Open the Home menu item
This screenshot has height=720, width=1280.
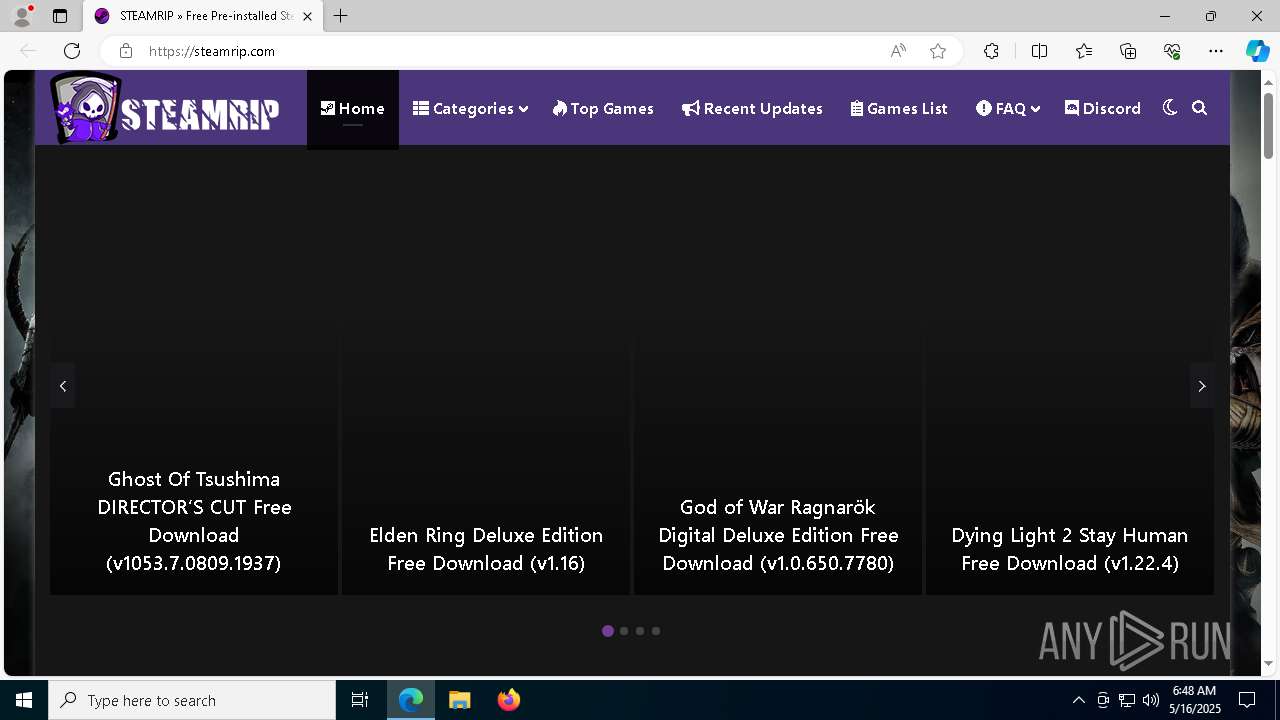click(352, 108)
